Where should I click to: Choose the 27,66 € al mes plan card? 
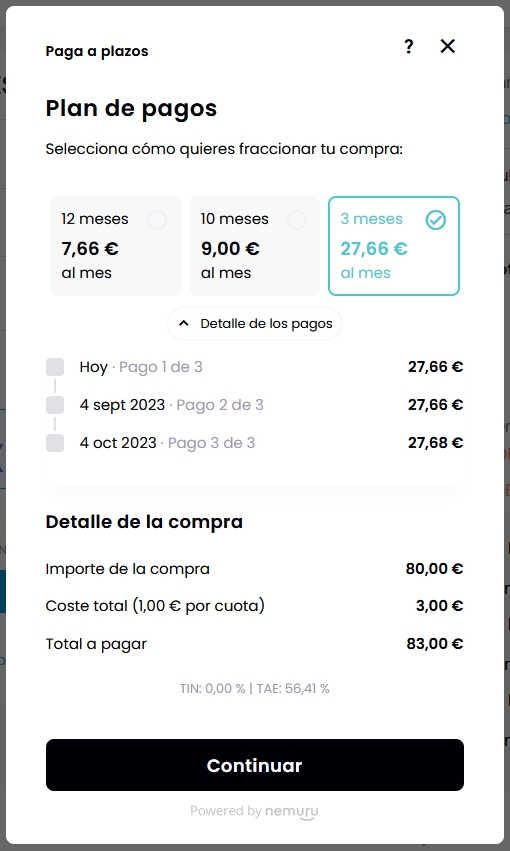394,246
